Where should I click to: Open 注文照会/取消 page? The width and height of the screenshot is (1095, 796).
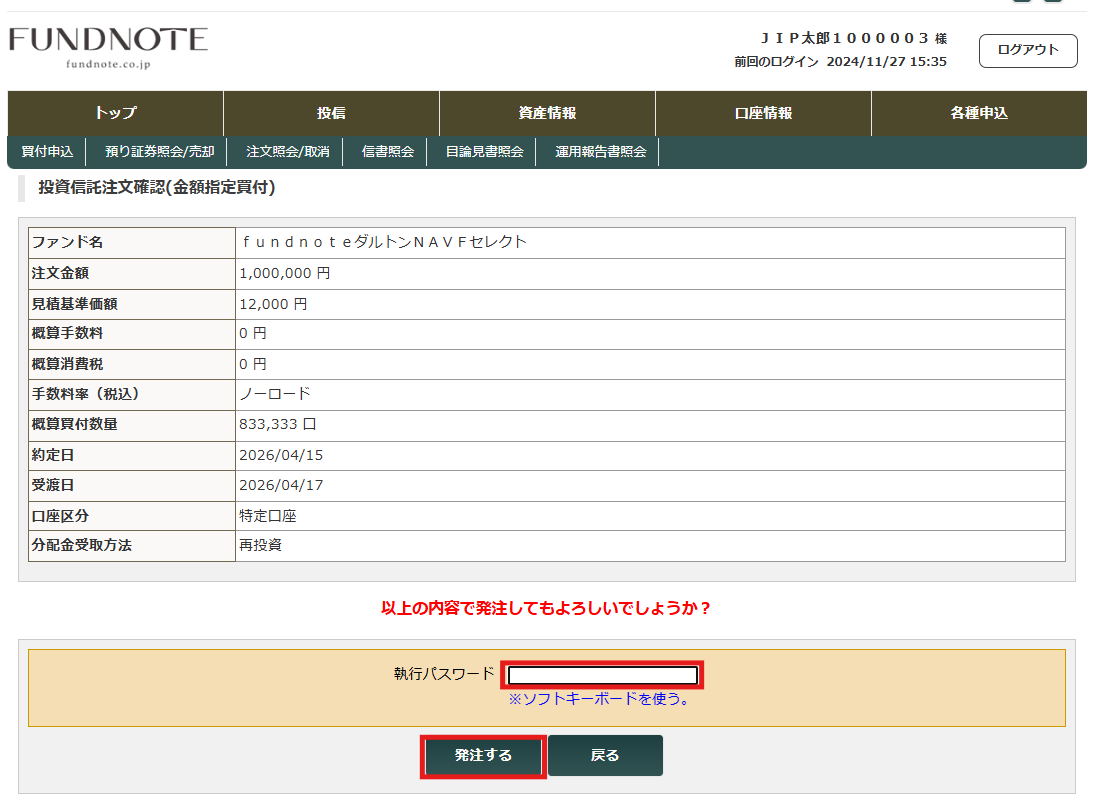coord(288,151)
